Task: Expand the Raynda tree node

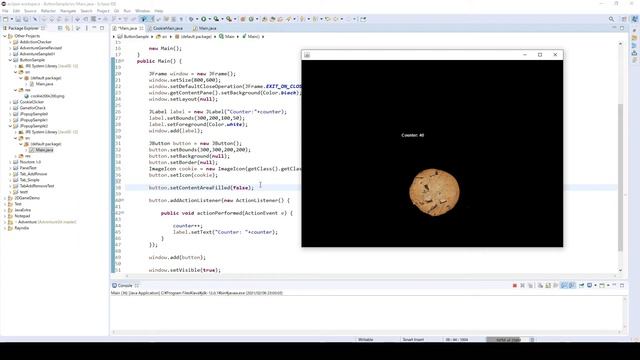Action: coord(5,228)
